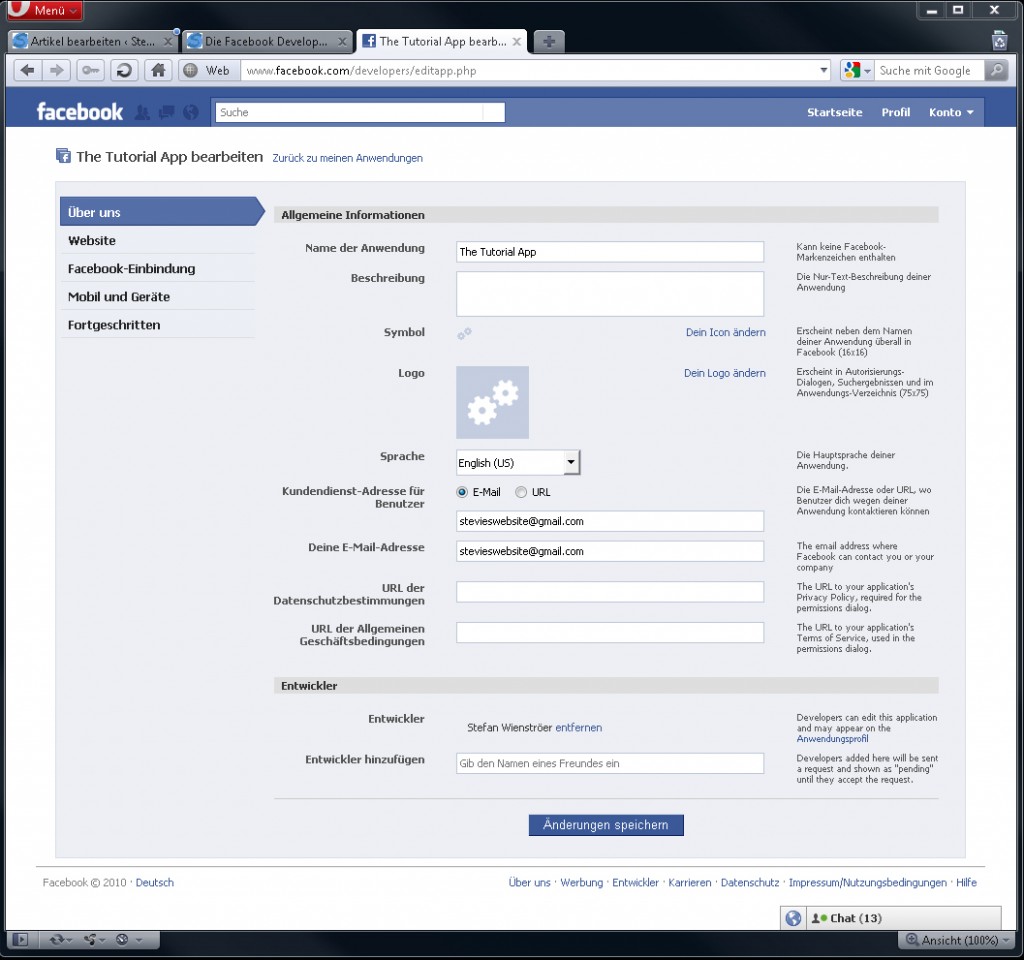Open the Sprache language dropdown
1024x960 pixels.
[518, 462]
